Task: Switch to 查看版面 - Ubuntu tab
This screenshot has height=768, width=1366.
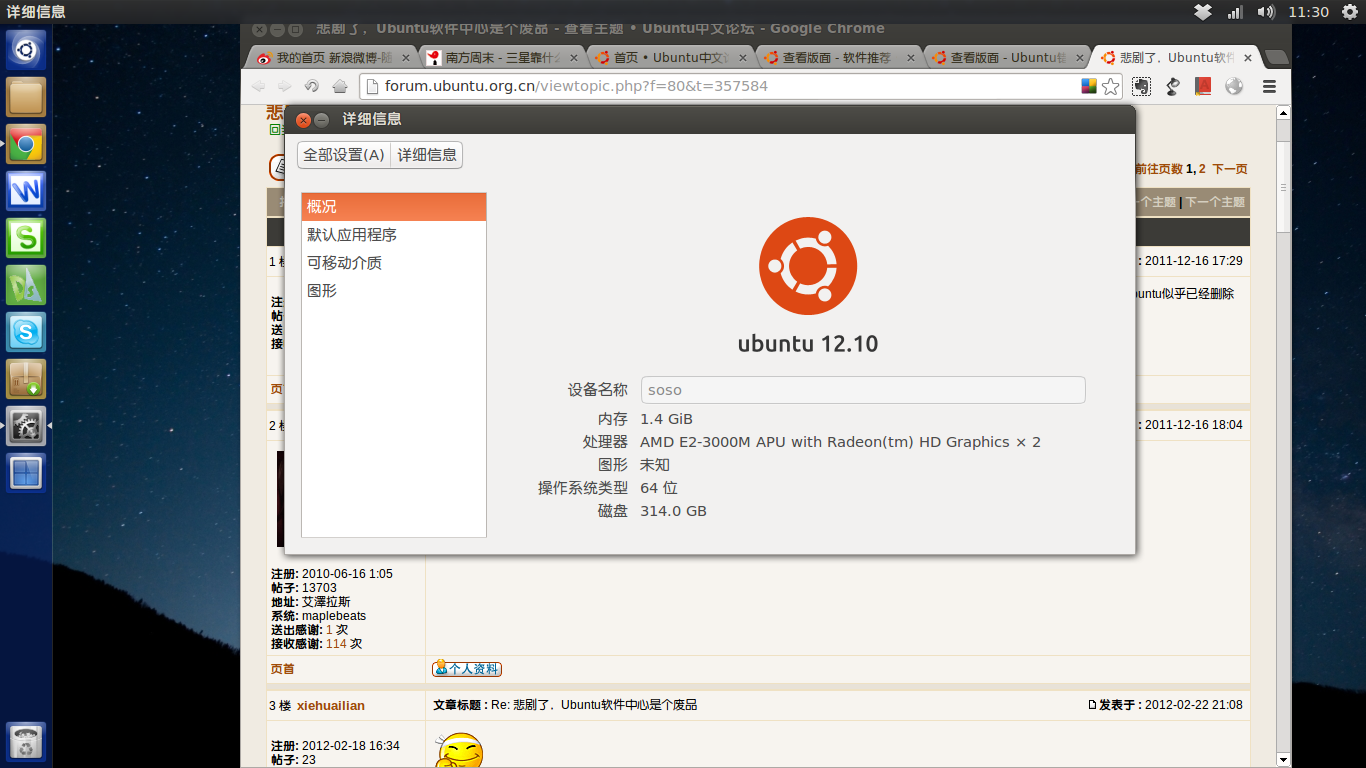Action: coord(1007,58)
